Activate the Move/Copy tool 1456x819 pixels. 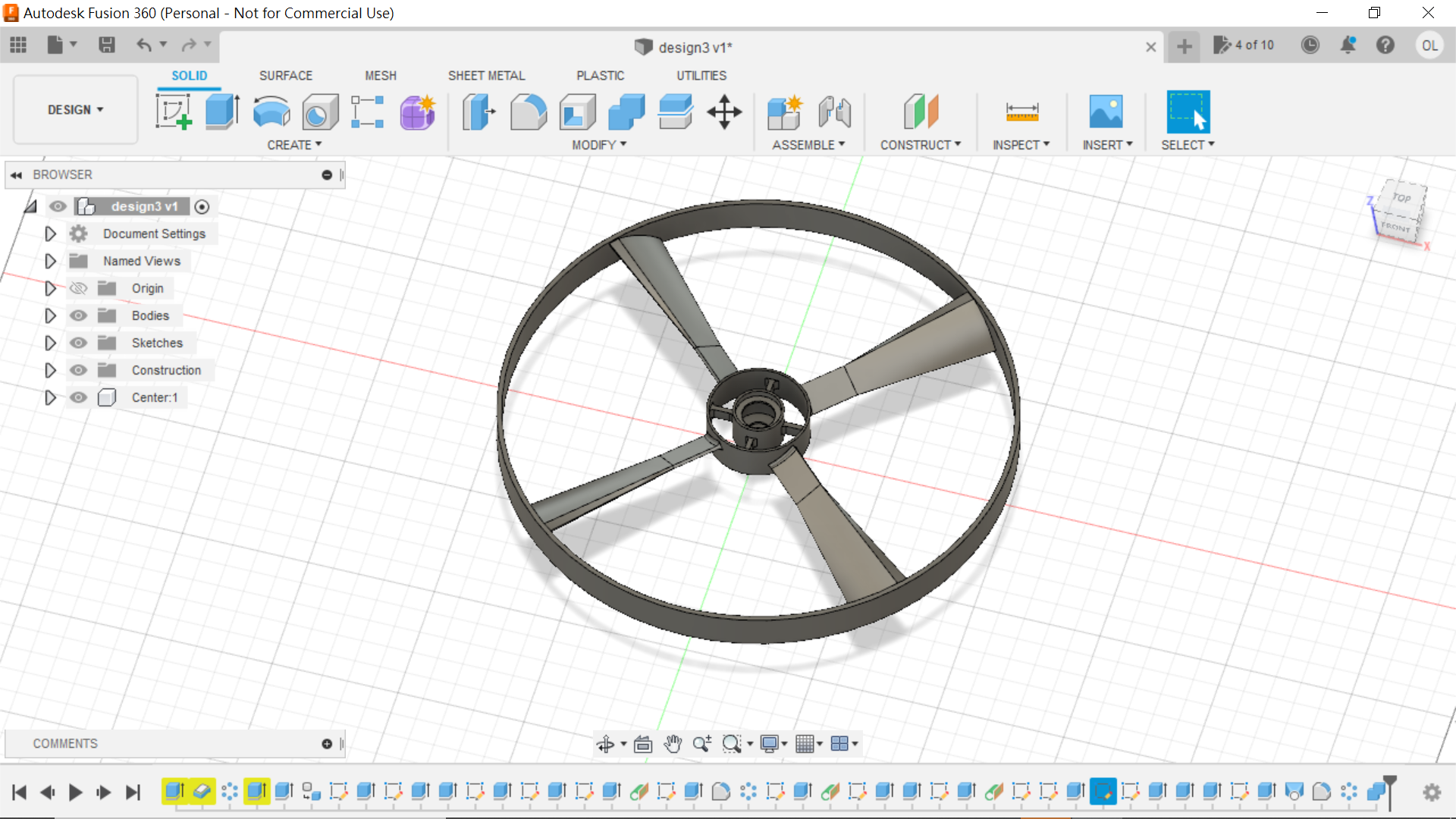[x=724, y=112]
